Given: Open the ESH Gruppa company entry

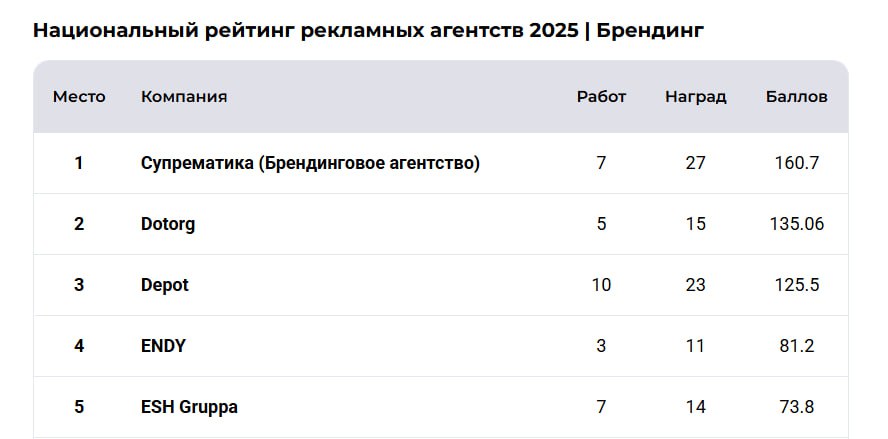Looking at the screenshot, I should [x=189, y=407].
